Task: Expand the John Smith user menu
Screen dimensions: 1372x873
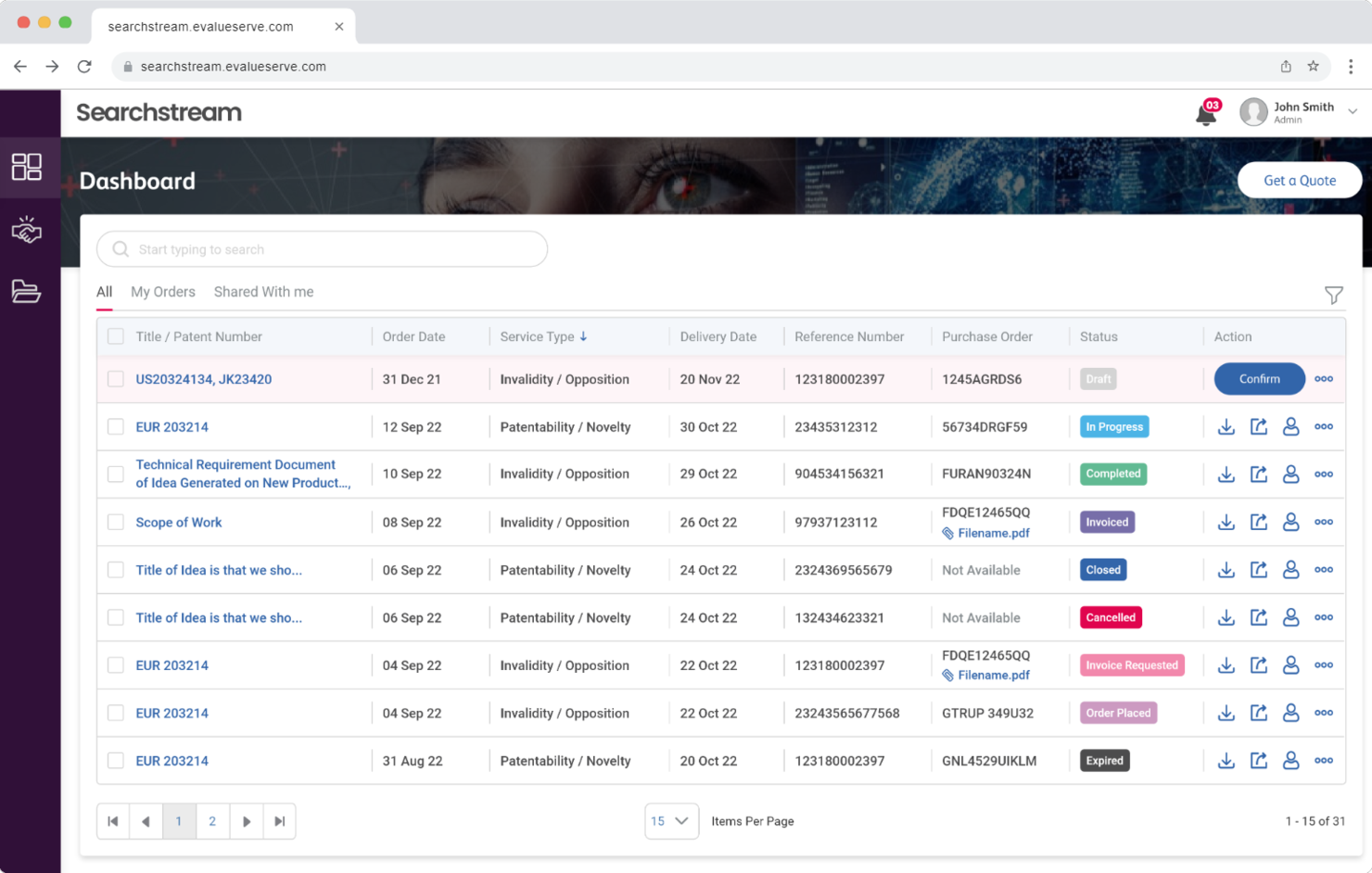Action: click(x=1353, y=111)
